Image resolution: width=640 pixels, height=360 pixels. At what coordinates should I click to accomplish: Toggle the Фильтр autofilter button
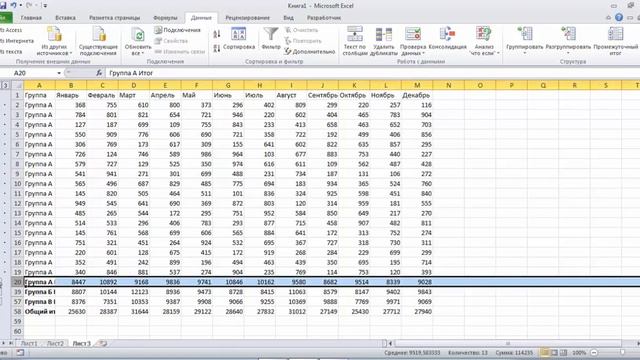pos(271,39)
